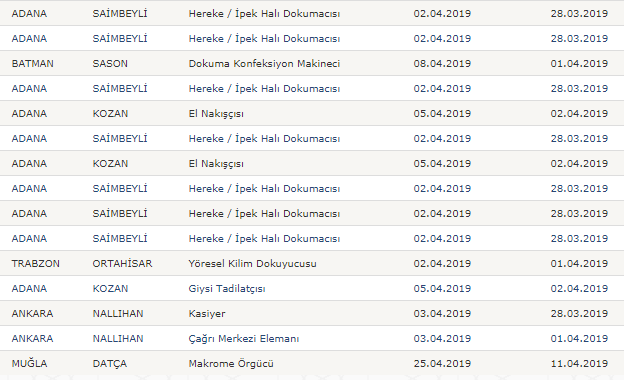Open the Yöresel Kilim Dokuyucusu listing

[x=252, y=264]
